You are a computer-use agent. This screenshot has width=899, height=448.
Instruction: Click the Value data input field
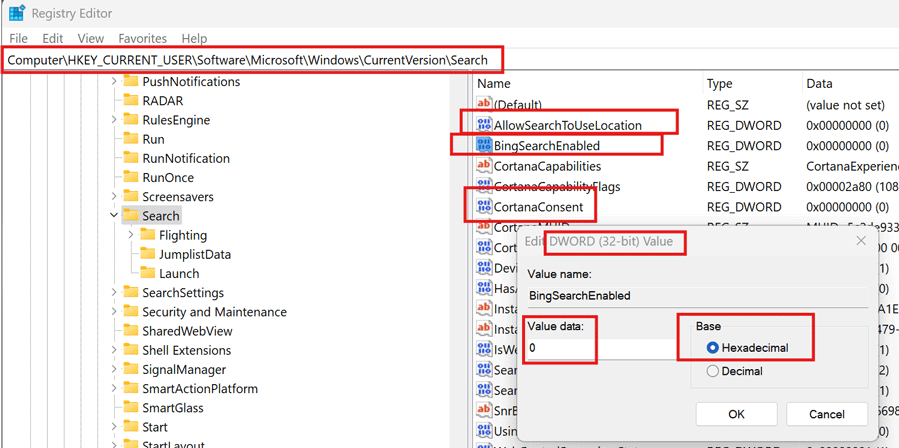pos(603,347)
